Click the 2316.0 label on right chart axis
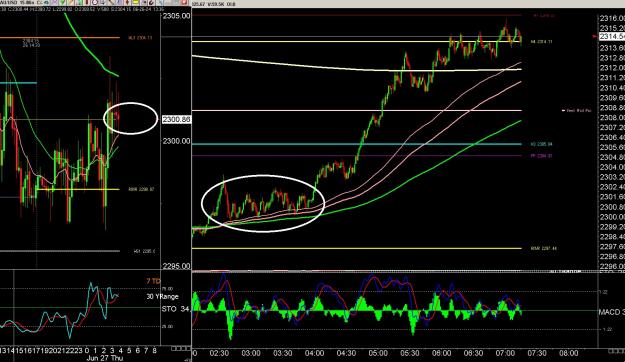The image size is (625, 362). (x=612, y=18)
